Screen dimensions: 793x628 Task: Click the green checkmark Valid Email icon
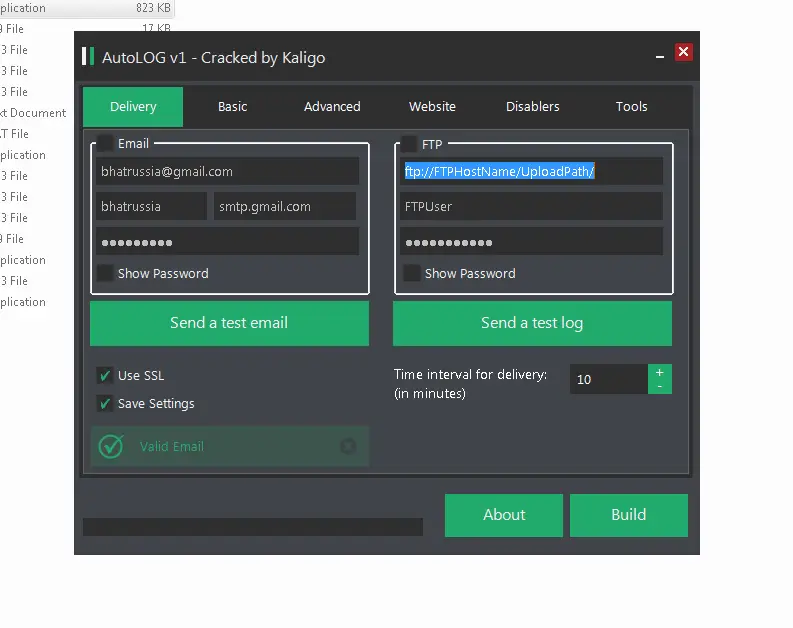(111, 447)
